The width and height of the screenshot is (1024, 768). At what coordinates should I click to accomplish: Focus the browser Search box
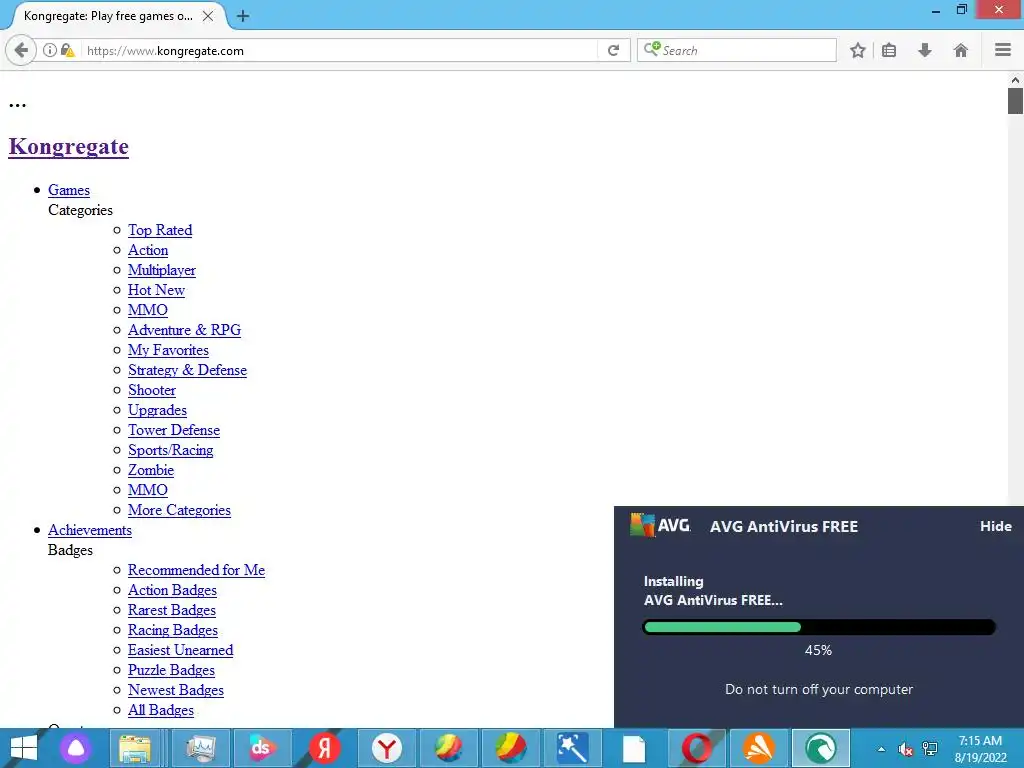coord(737,50)
